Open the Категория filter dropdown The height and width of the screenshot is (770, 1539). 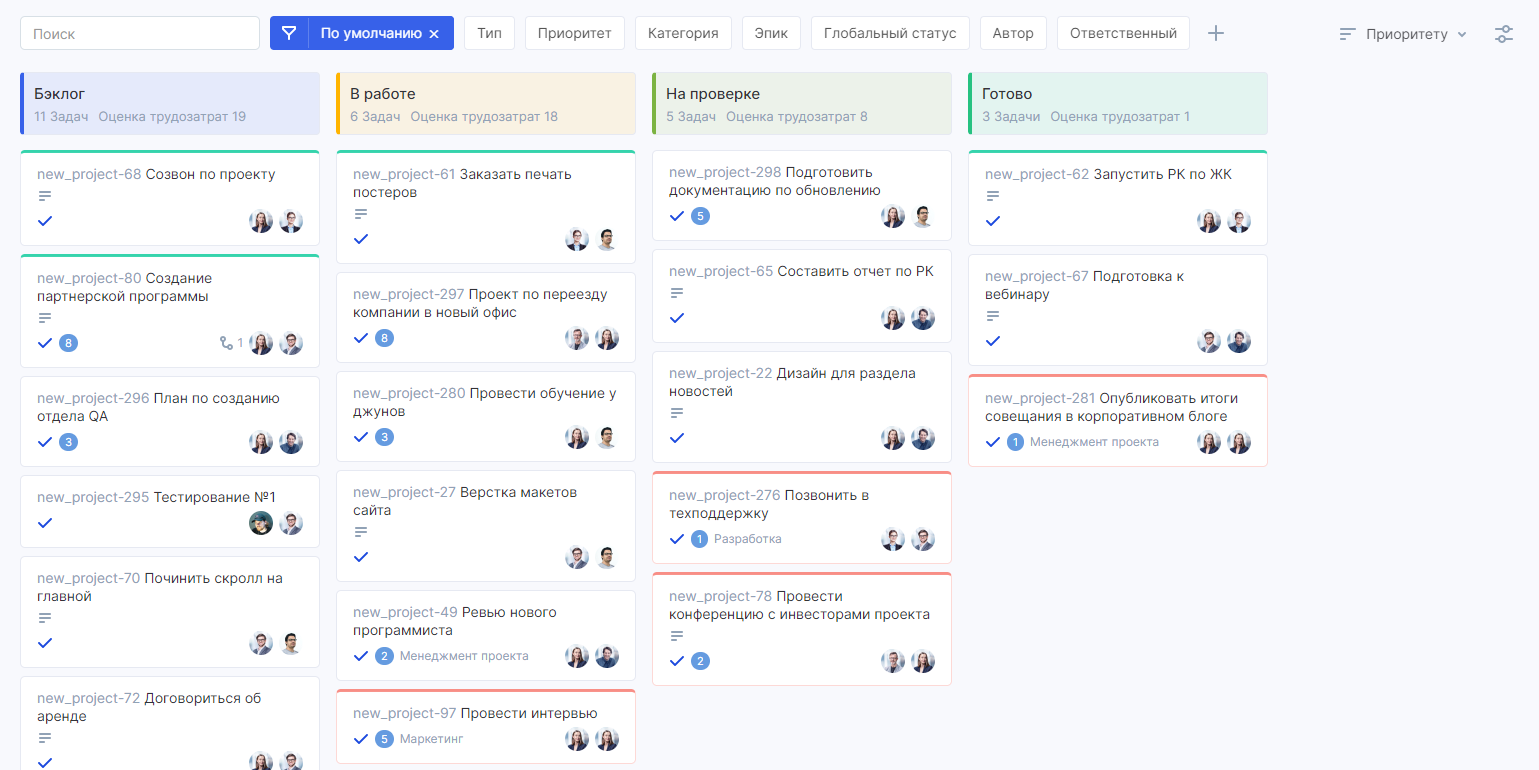click(683, 33)
